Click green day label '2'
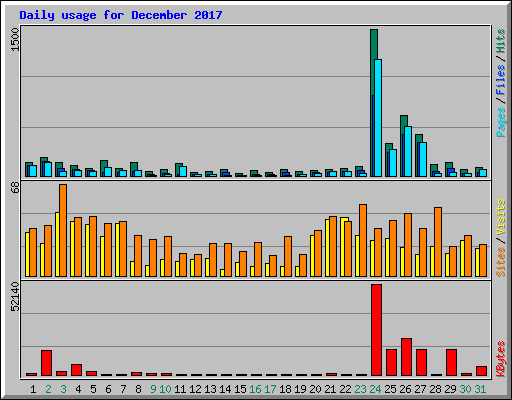 click(48, 389)
